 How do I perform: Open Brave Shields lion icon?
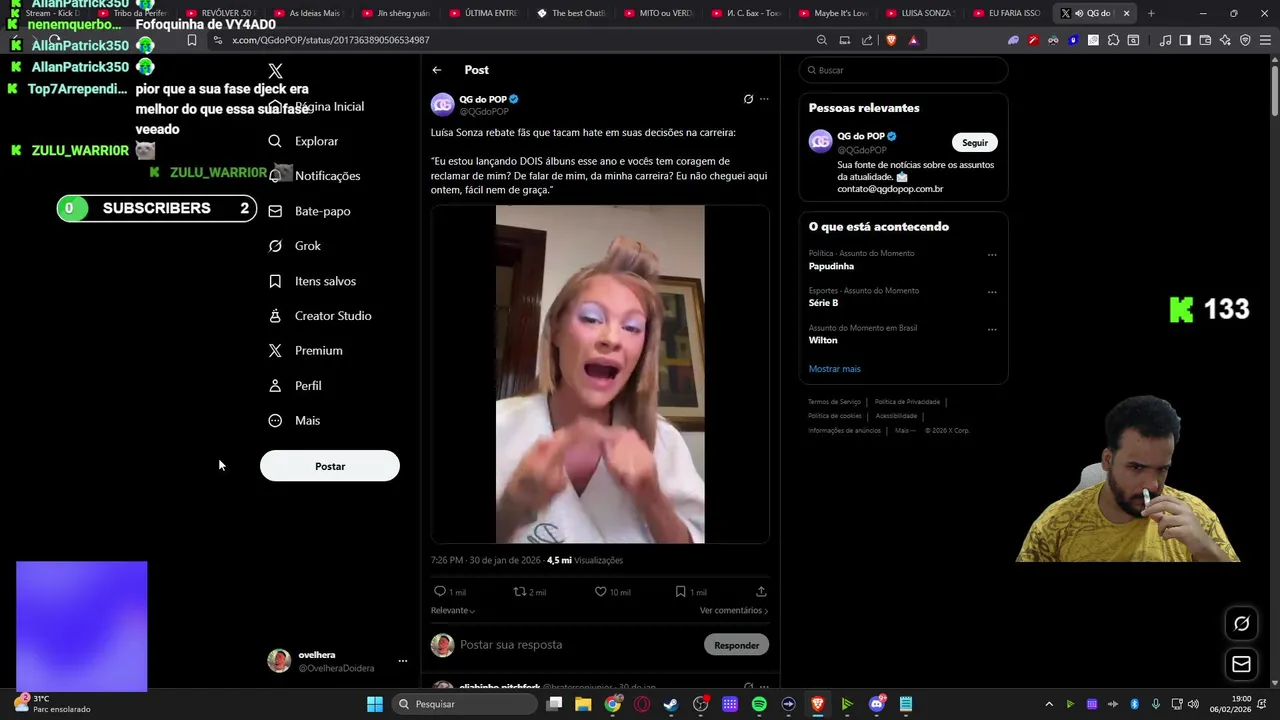point(891,40)
